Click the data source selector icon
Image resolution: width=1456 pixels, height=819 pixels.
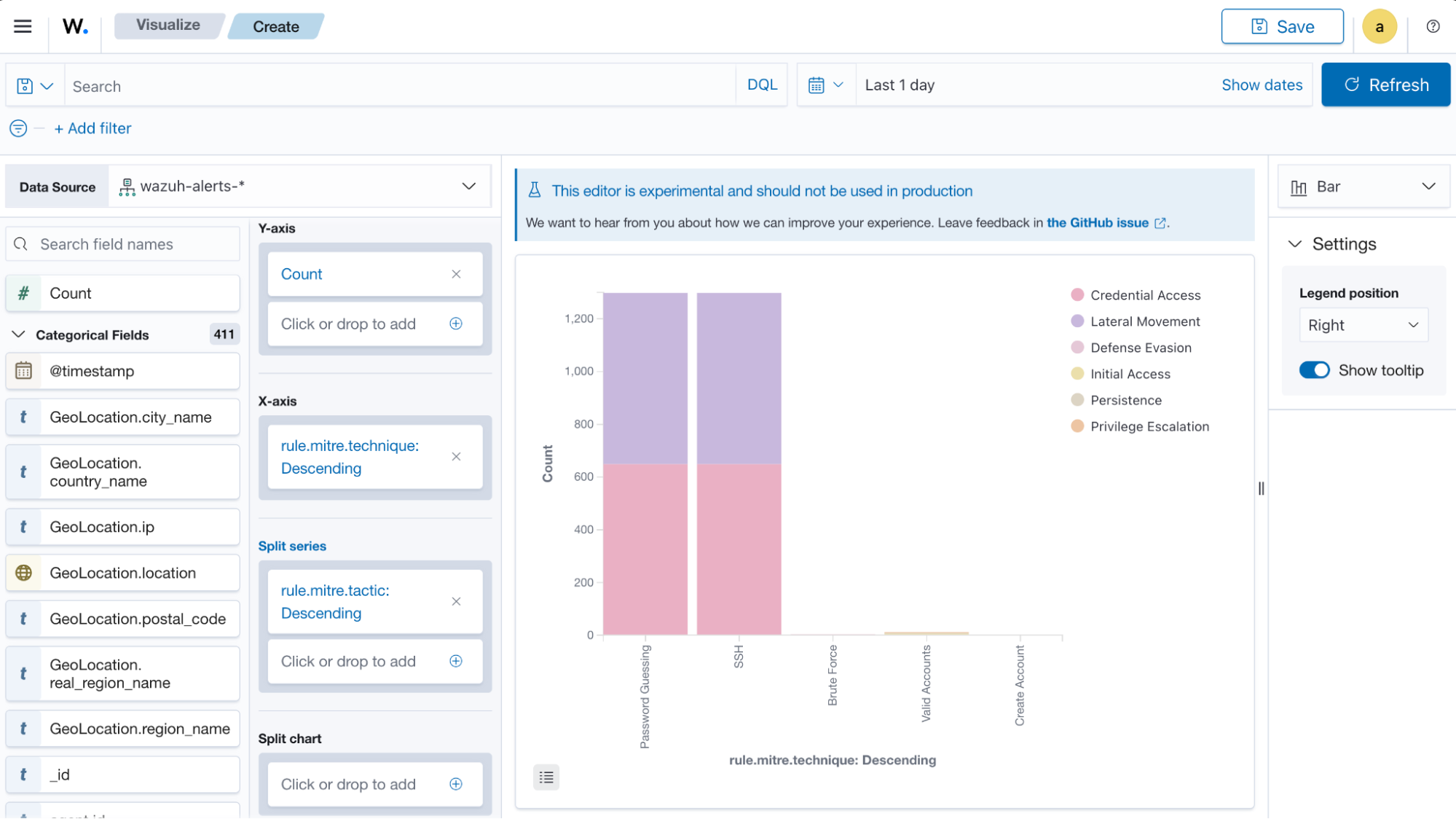(x=127, y=186)
